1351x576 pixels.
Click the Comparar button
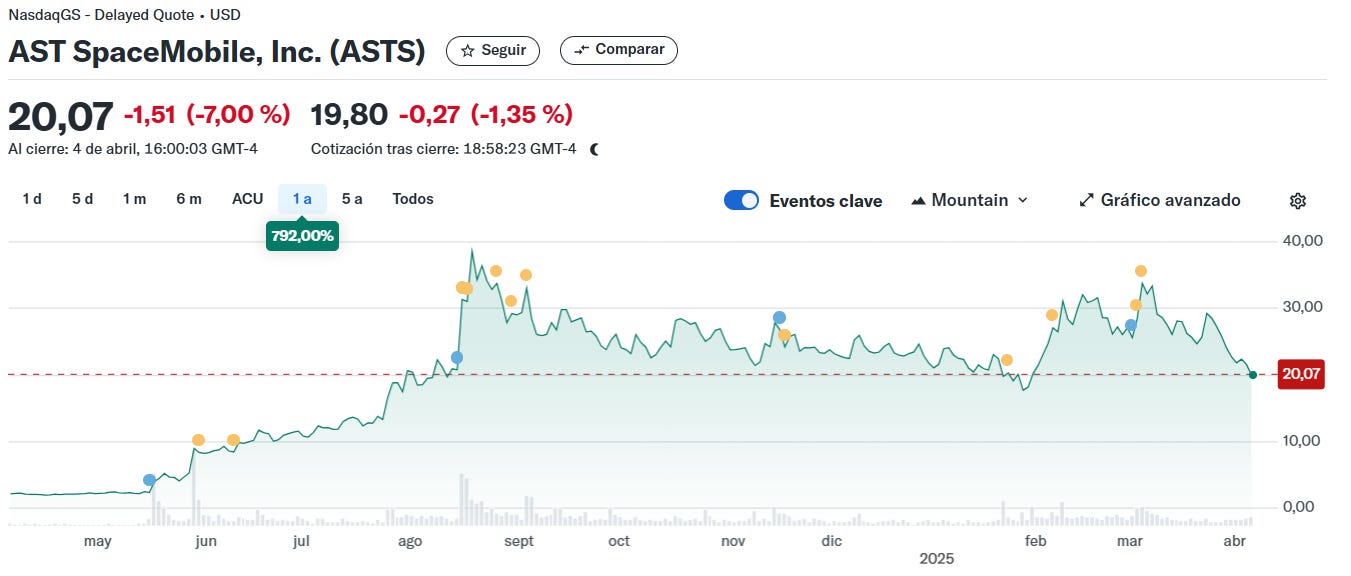coord(619,50)
